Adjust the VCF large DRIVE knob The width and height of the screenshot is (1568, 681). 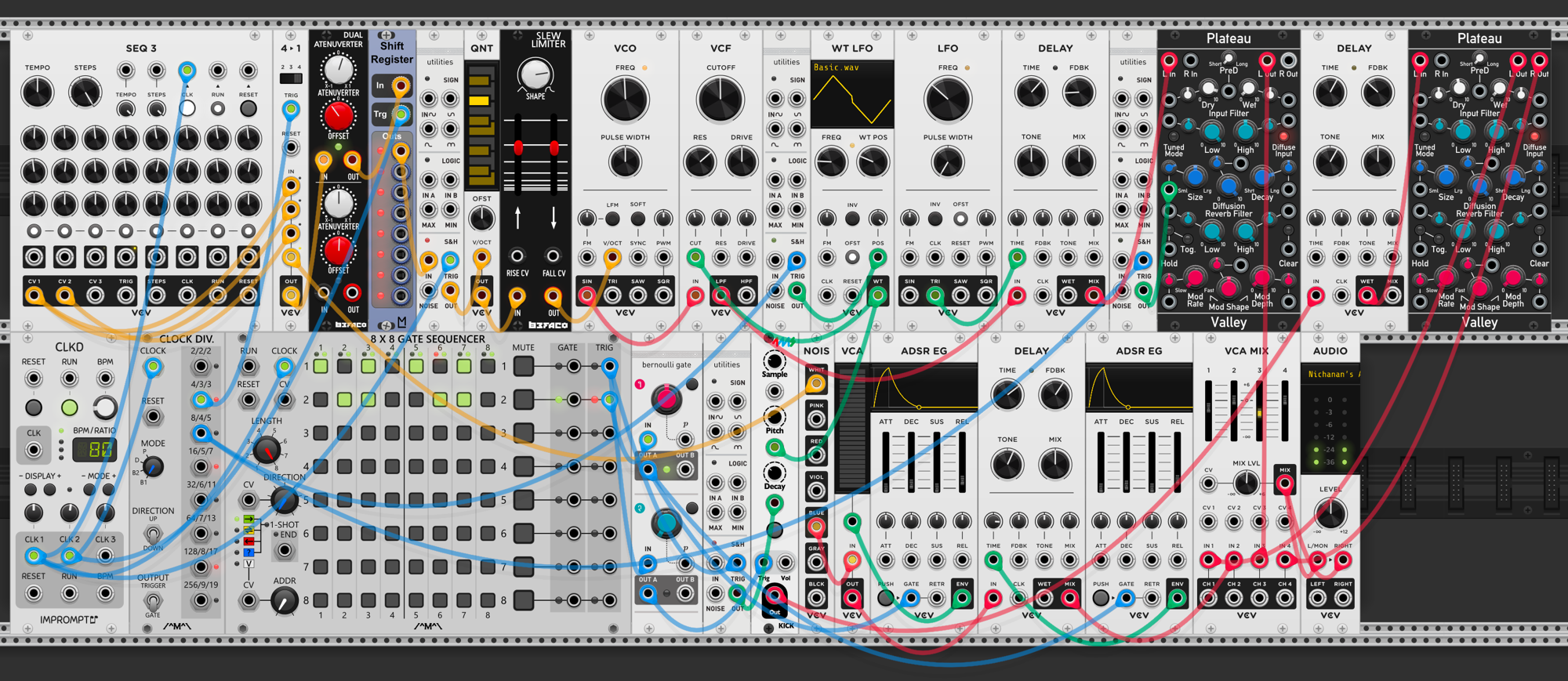(741, 162)
